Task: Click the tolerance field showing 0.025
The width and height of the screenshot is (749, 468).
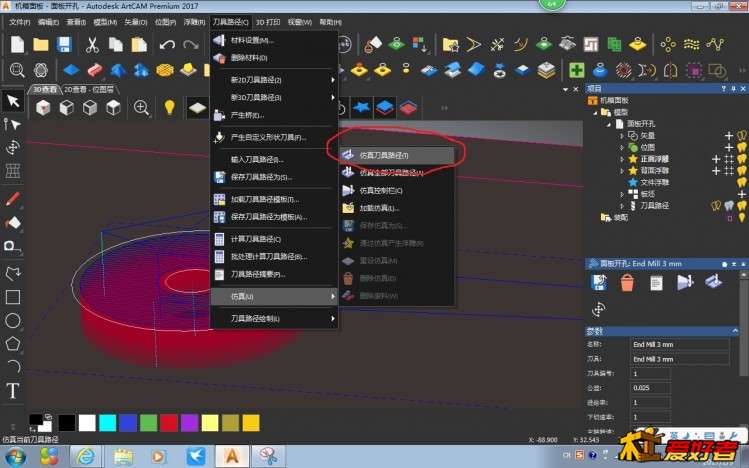Action: (x=651, y=388)
